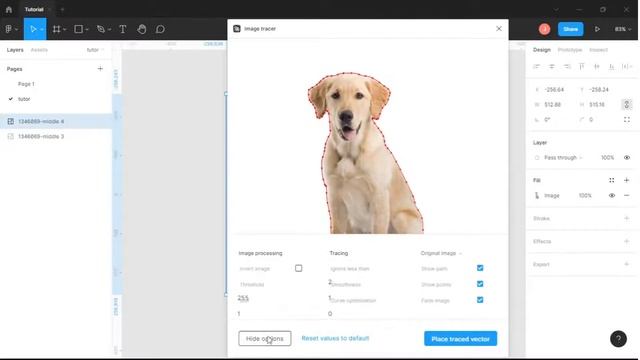Close the Image tracer dialog
The width and height of the screenshot is (640, 360).
[499, 29]
